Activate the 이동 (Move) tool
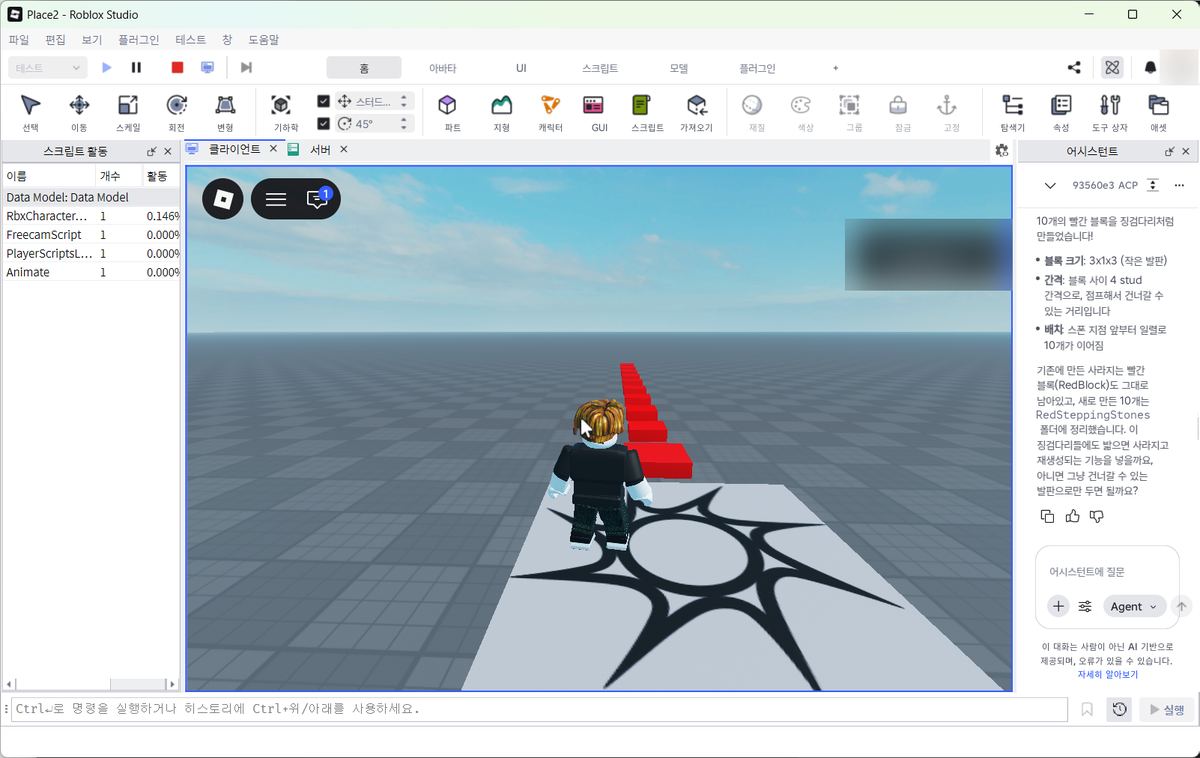Viewport: 1200px width, 758px height. (79, 112)
